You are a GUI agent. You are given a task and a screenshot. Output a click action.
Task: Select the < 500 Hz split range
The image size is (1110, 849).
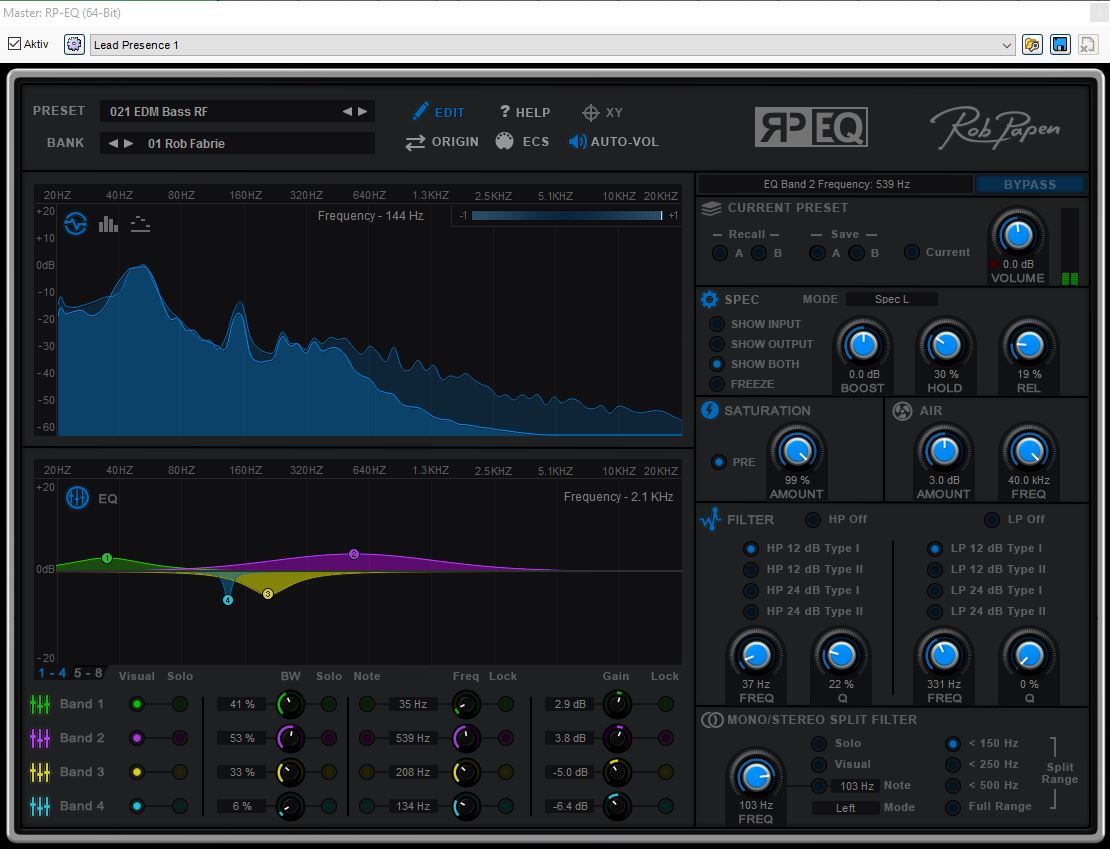point(953,785)
